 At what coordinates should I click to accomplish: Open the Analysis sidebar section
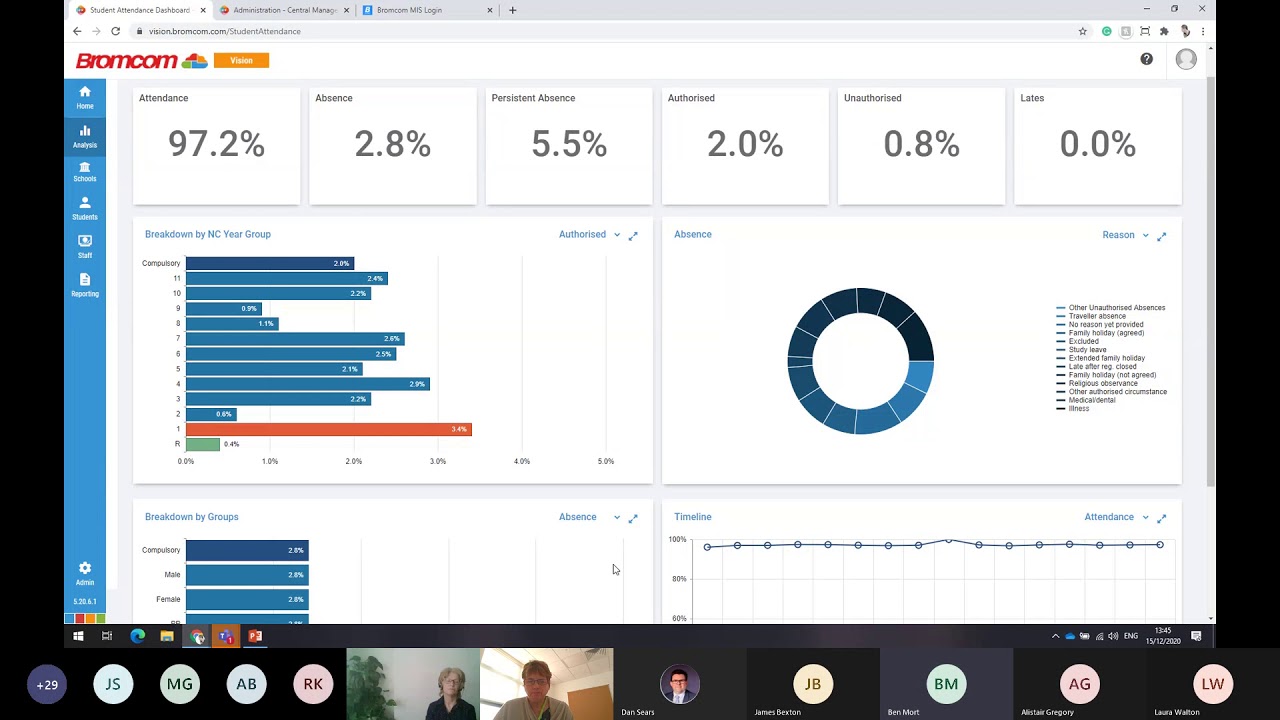coord(85,136)
